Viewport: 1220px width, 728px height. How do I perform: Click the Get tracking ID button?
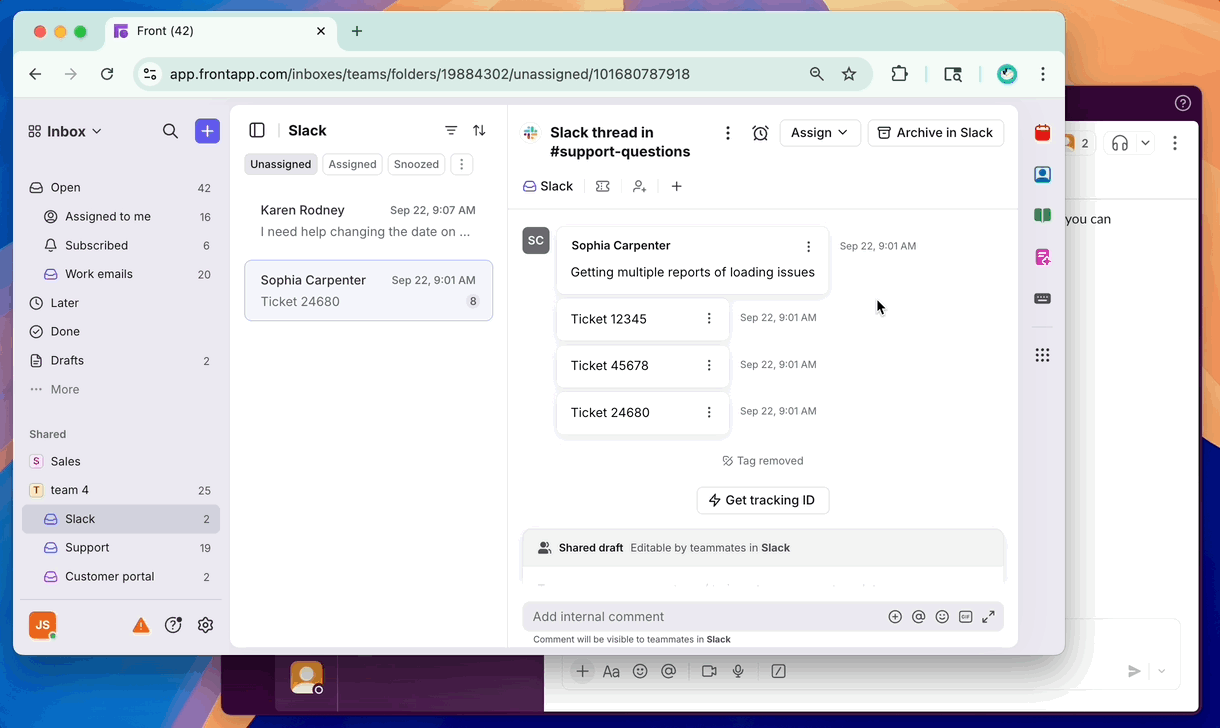coord(762,500)
